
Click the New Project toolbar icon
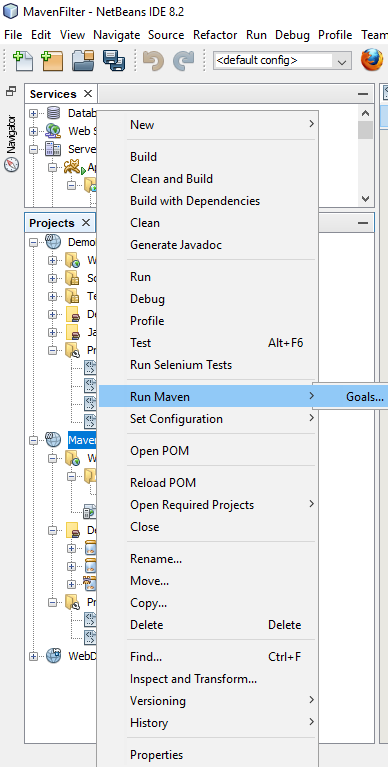tap(52, 61)
